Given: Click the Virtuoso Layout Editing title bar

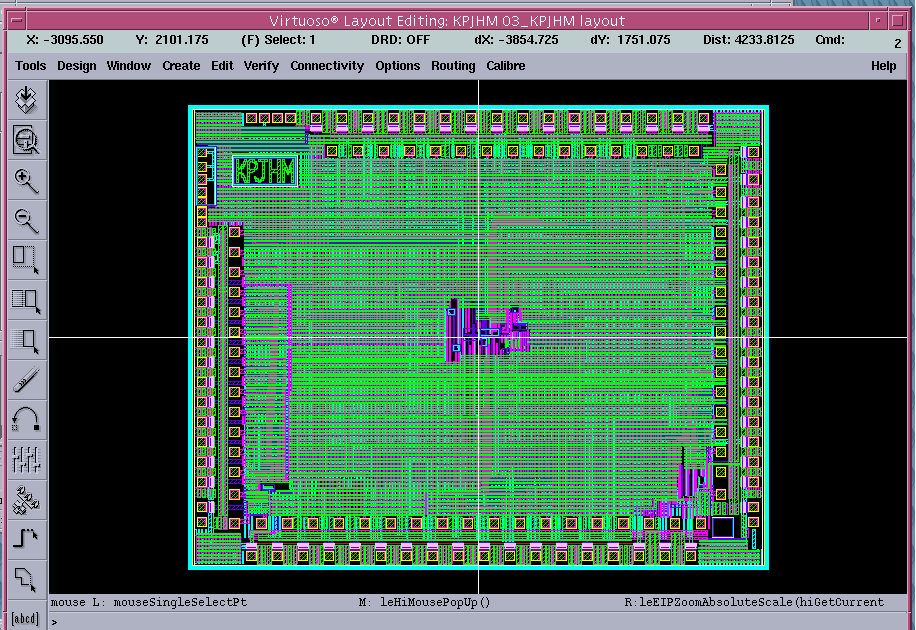Looking at the screenshot, I should [447, 21].
